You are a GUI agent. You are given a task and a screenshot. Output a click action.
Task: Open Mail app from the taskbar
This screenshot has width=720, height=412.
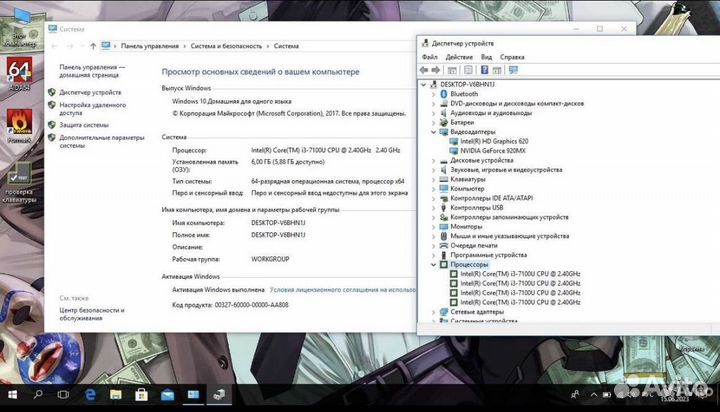167,395
